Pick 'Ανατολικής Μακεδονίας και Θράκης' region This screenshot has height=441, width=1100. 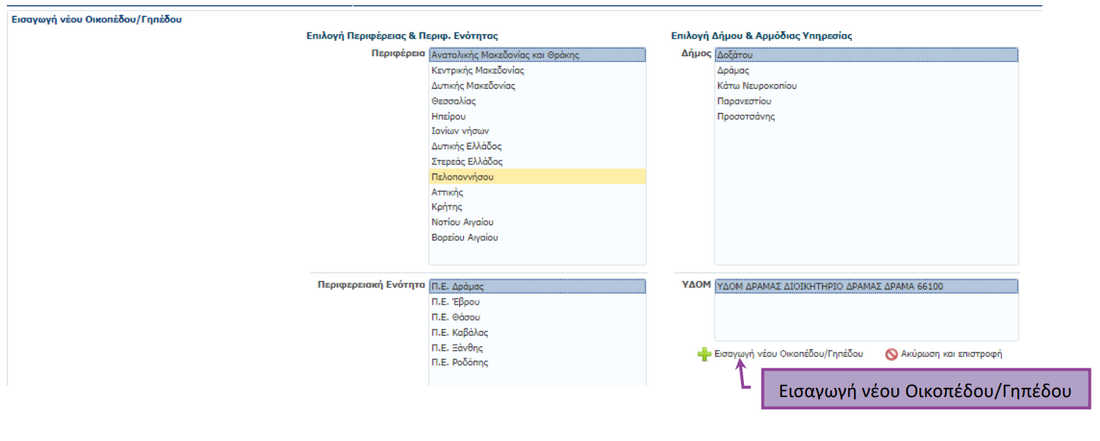click(x=505, y=56)
